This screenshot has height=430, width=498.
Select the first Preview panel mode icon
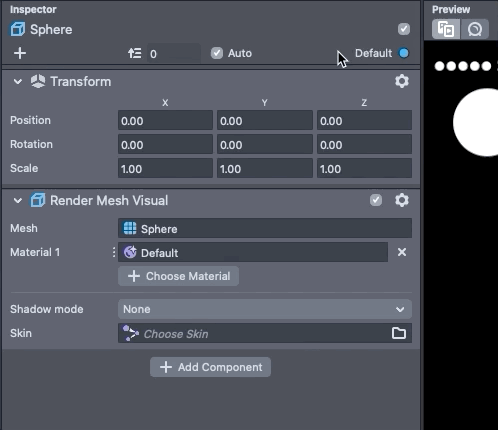click(446, 29)
